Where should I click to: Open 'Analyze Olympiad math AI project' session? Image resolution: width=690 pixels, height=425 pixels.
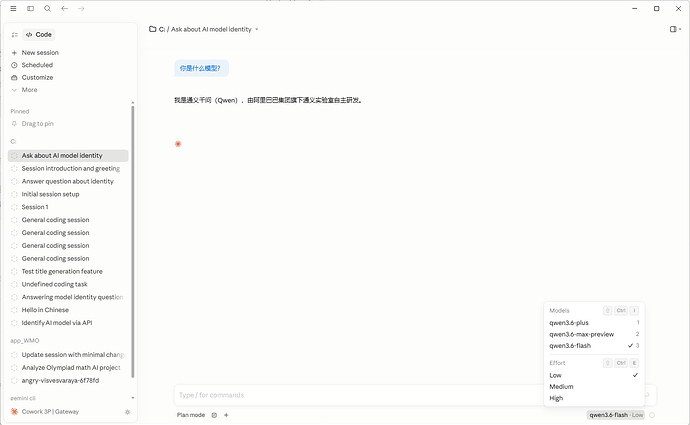[68, 367]
